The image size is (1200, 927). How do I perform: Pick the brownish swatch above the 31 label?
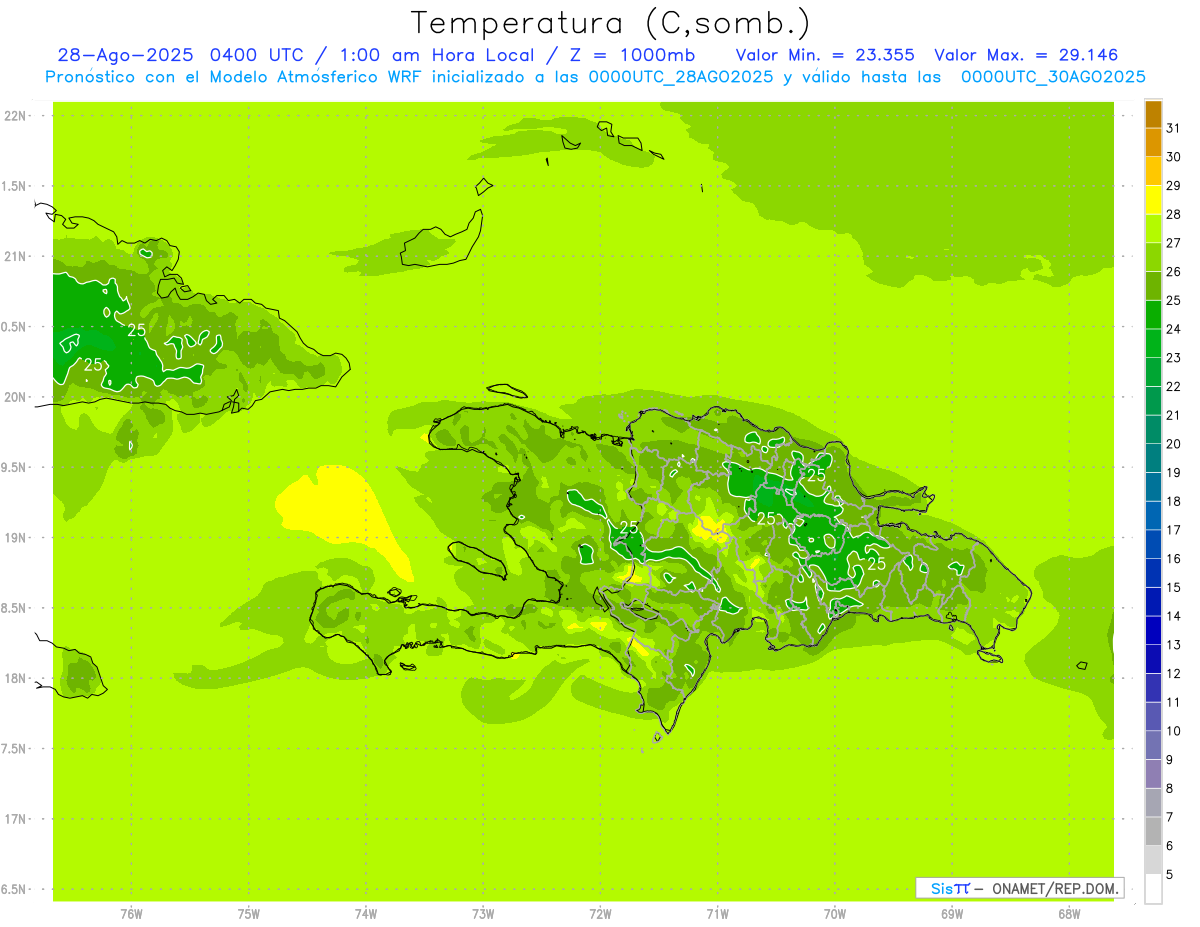(1153, 114)
